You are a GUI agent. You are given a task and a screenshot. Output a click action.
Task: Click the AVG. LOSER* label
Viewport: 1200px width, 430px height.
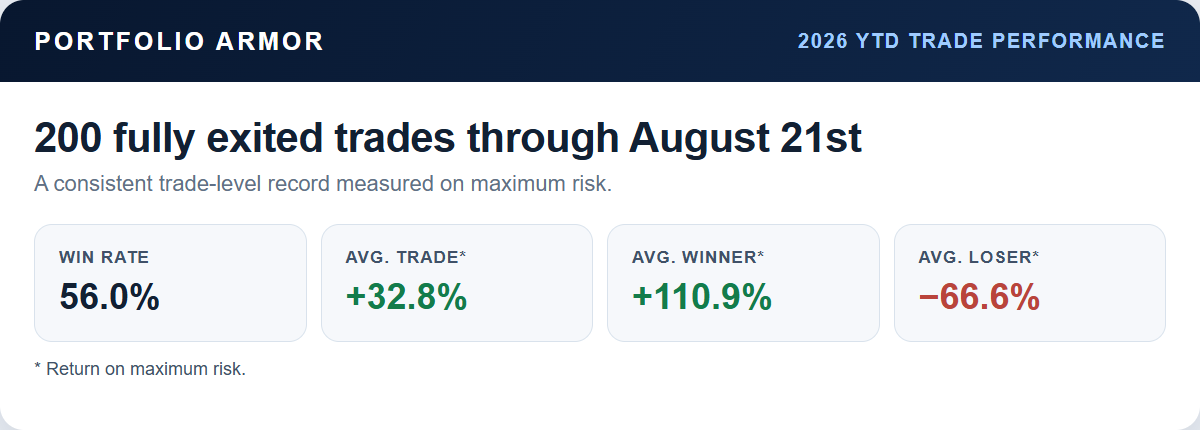pos(978,257)
